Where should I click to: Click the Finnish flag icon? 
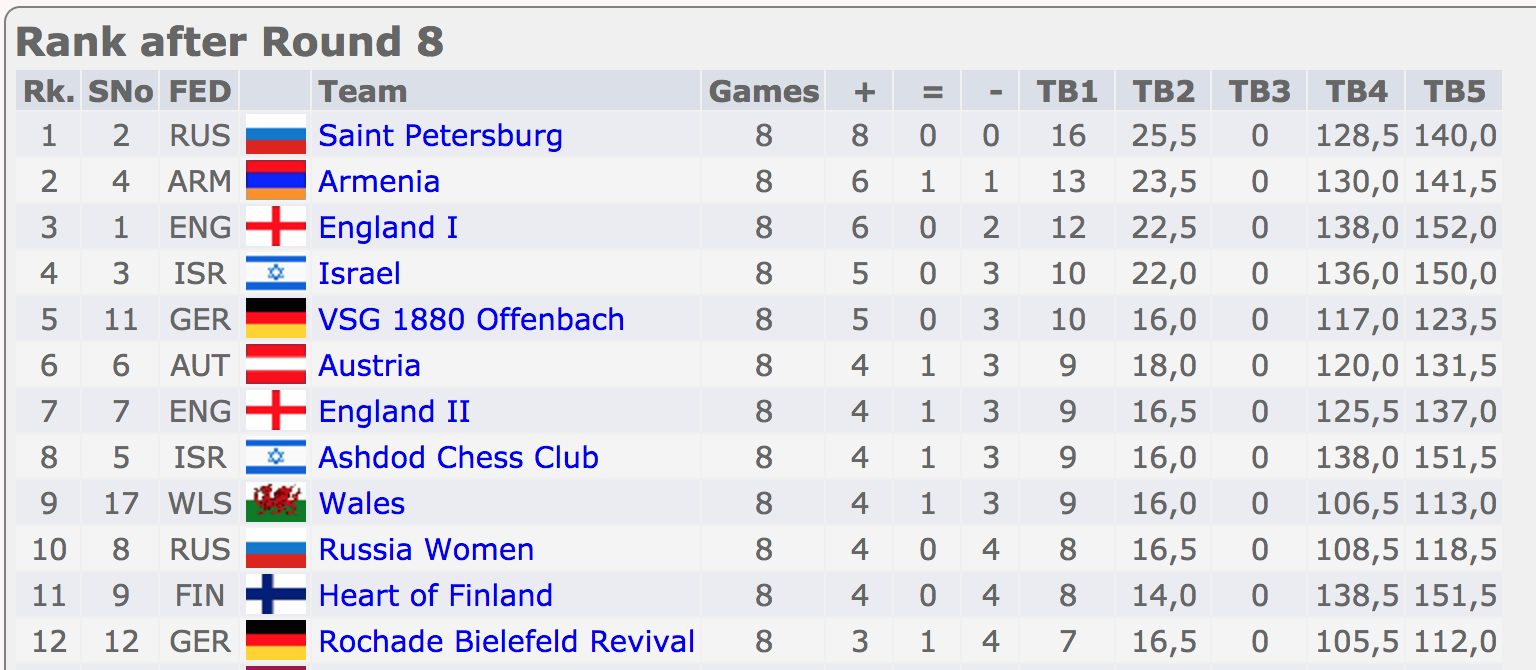(x=275, y=595)
